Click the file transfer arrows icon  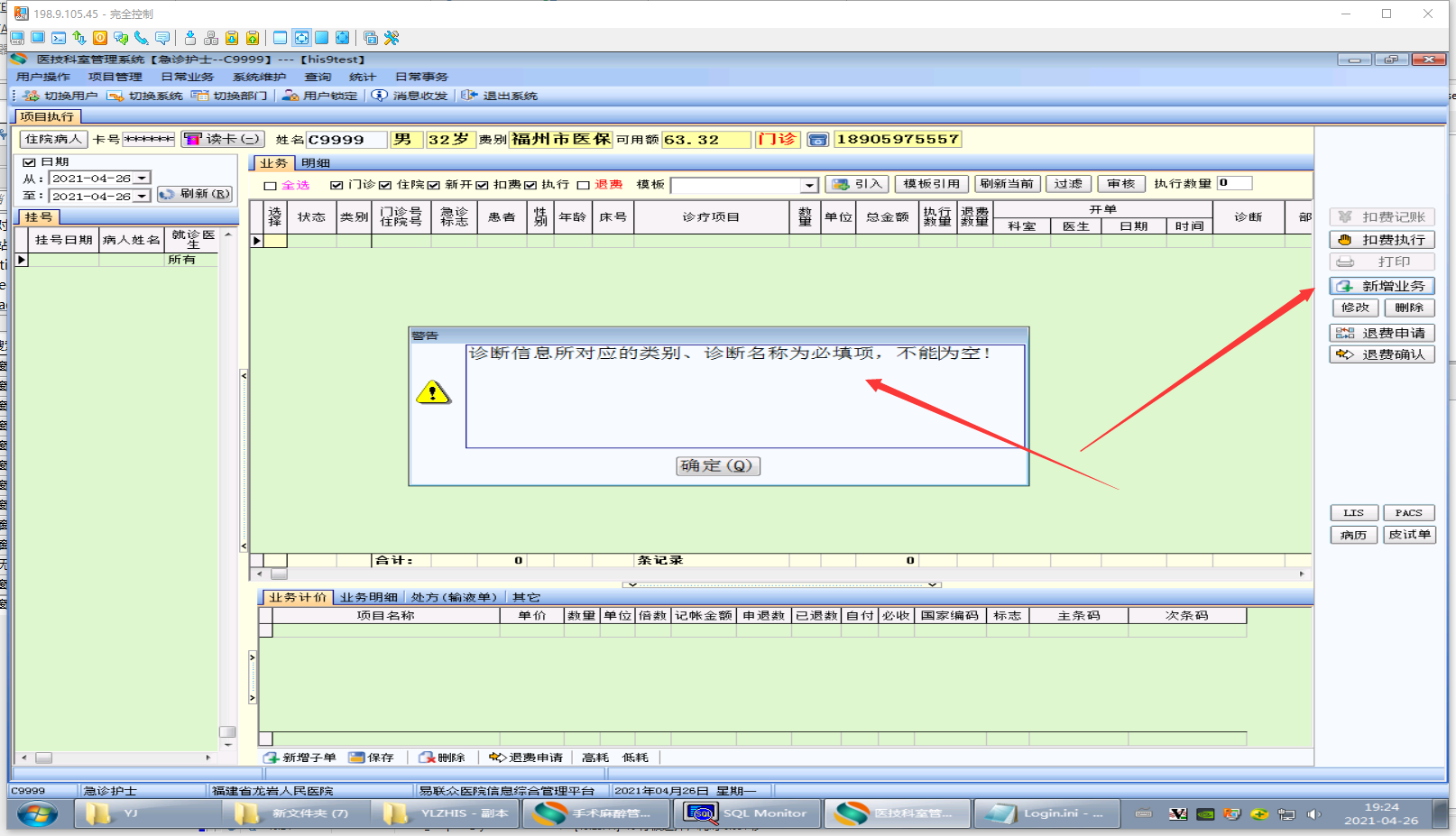click(x=79, y=38)
